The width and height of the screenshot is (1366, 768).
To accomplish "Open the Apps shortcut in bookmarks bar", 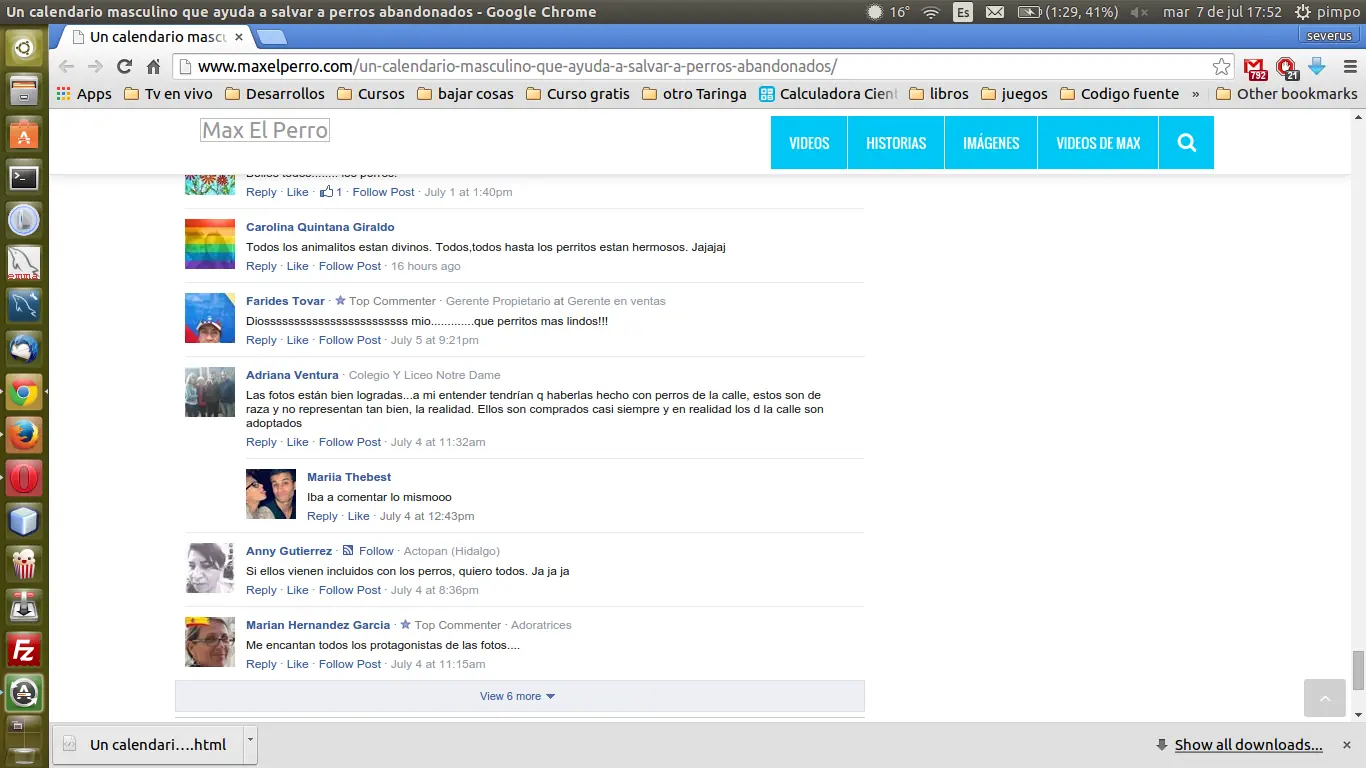I will [x=84, y=94].
